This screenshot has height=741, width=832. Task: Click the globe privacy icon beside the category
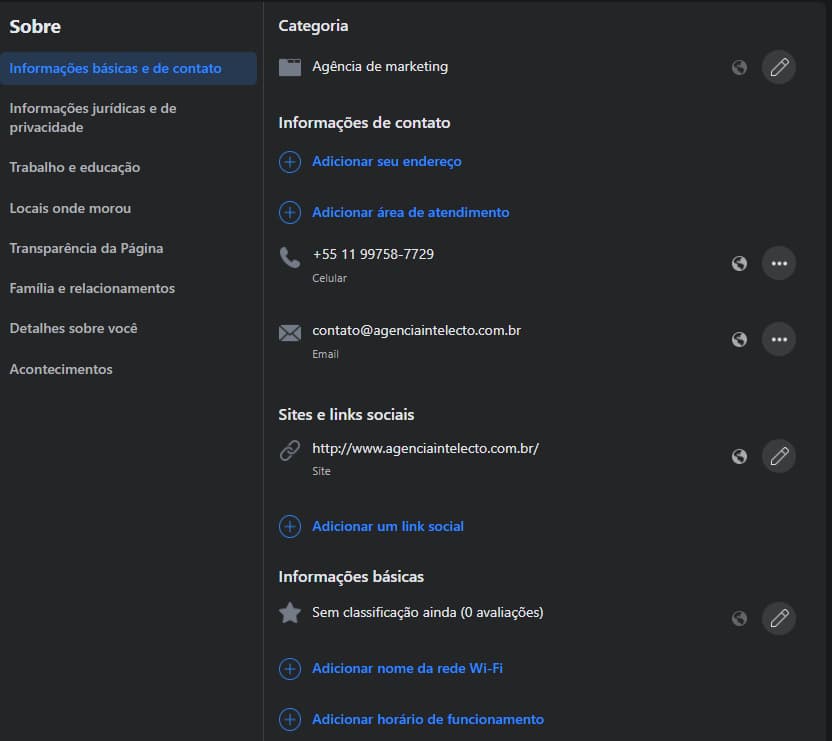click(739, 68)
